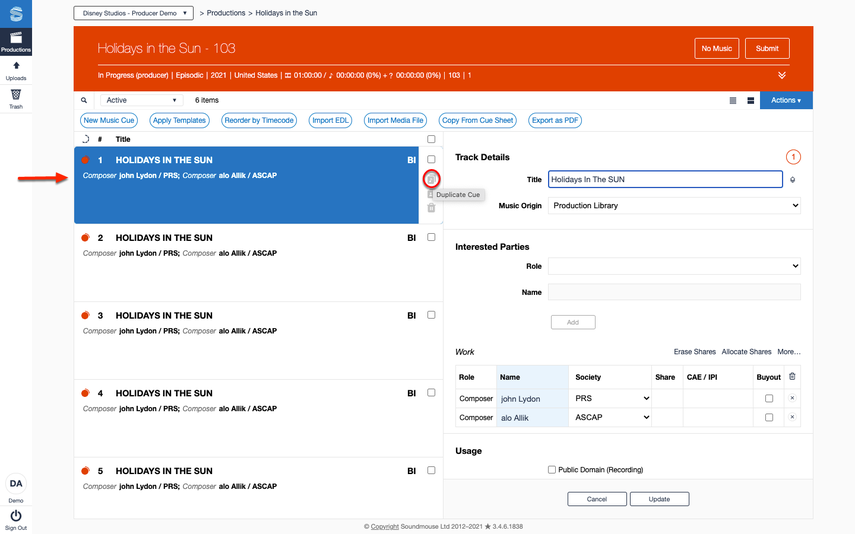
Task: Open Disney Studios - Producer Demo dropdown
Action: [x=134, y=13]
